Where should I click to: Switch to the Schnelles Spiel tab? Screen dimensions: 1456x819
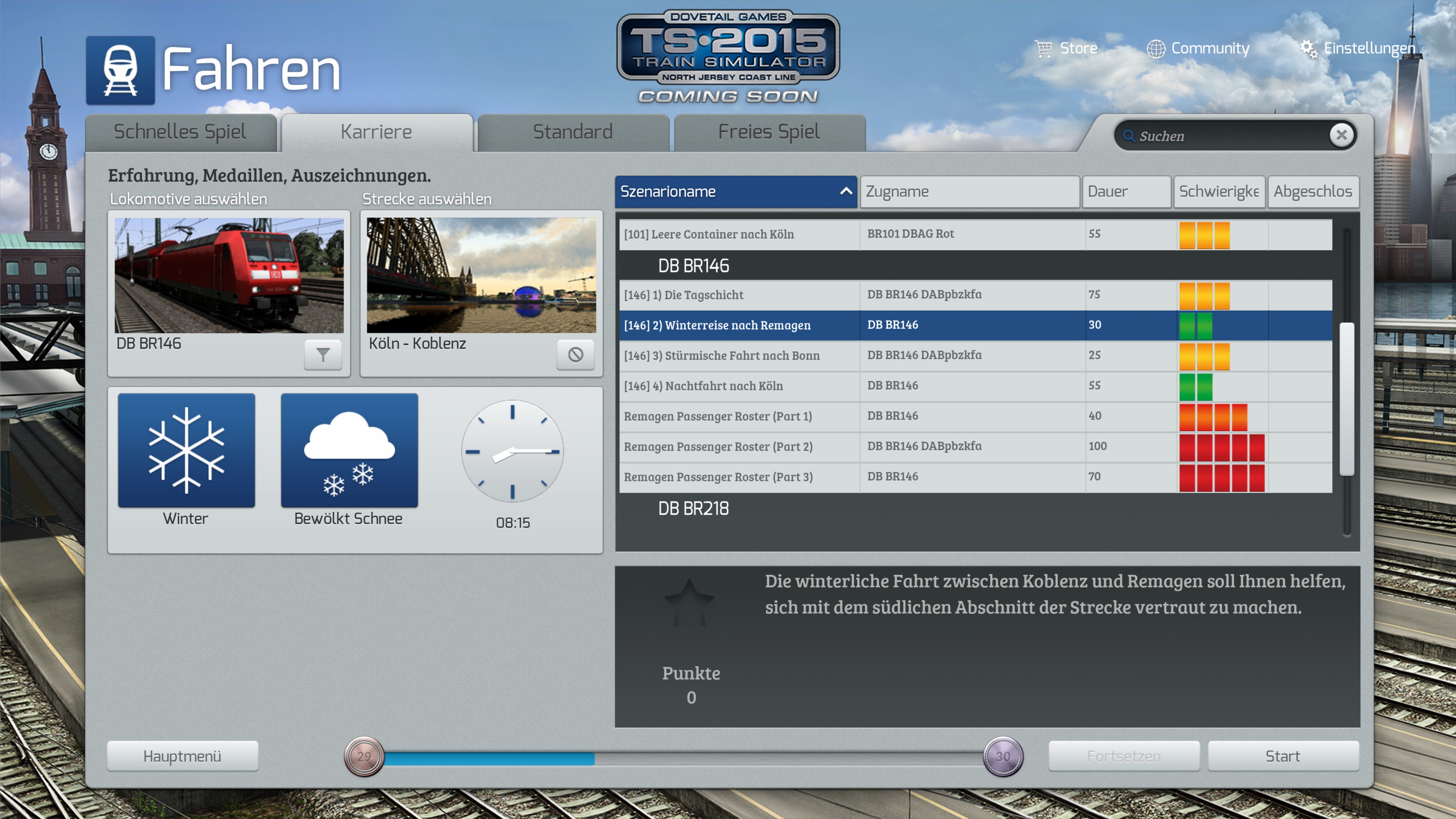180,132
